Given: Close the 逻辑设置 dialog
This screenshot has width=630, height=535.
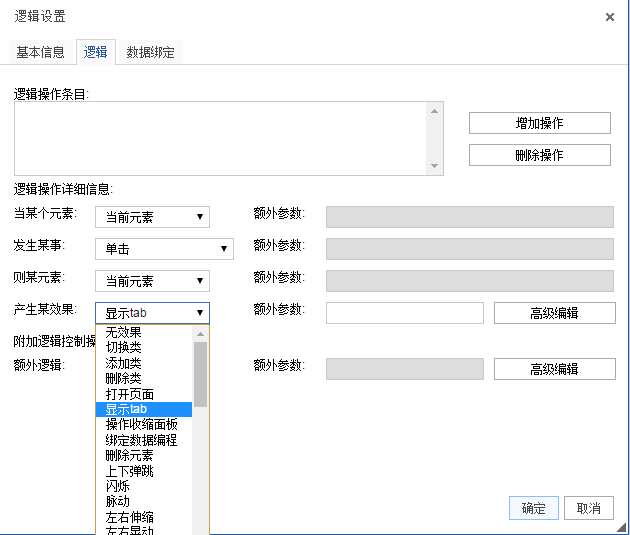Looking at the screenshot, I should click(x=610, y=17).
